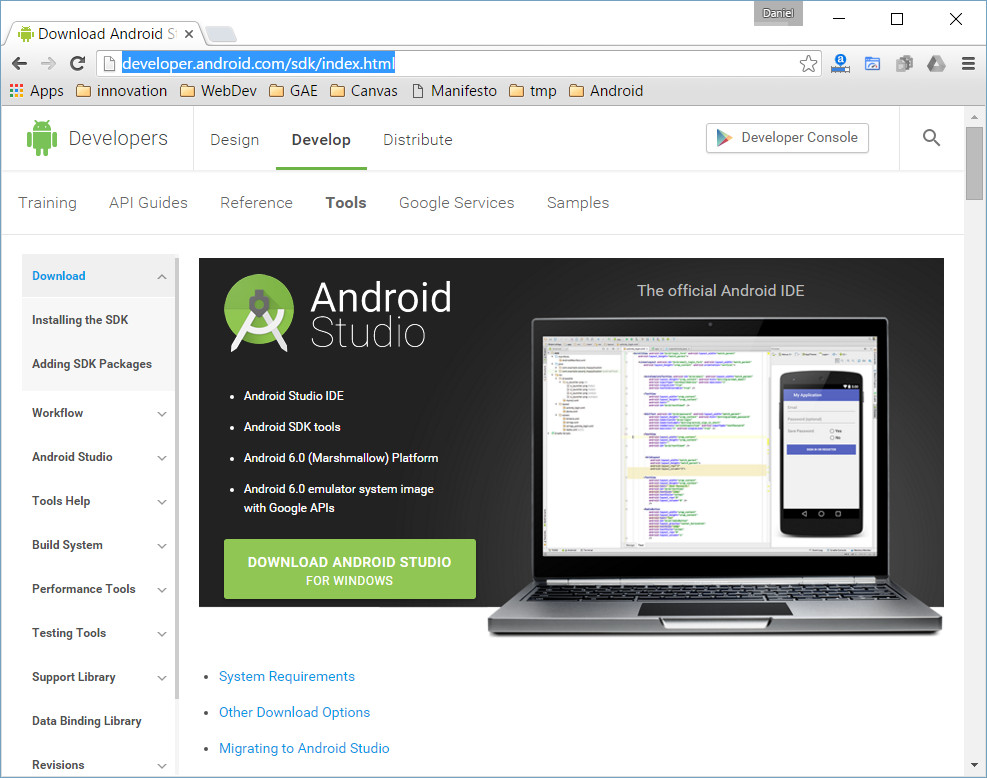This screenshot has height=778, width=987.
Task: Click the page vertical scrollbar thumb
Action: pos(974,164)
